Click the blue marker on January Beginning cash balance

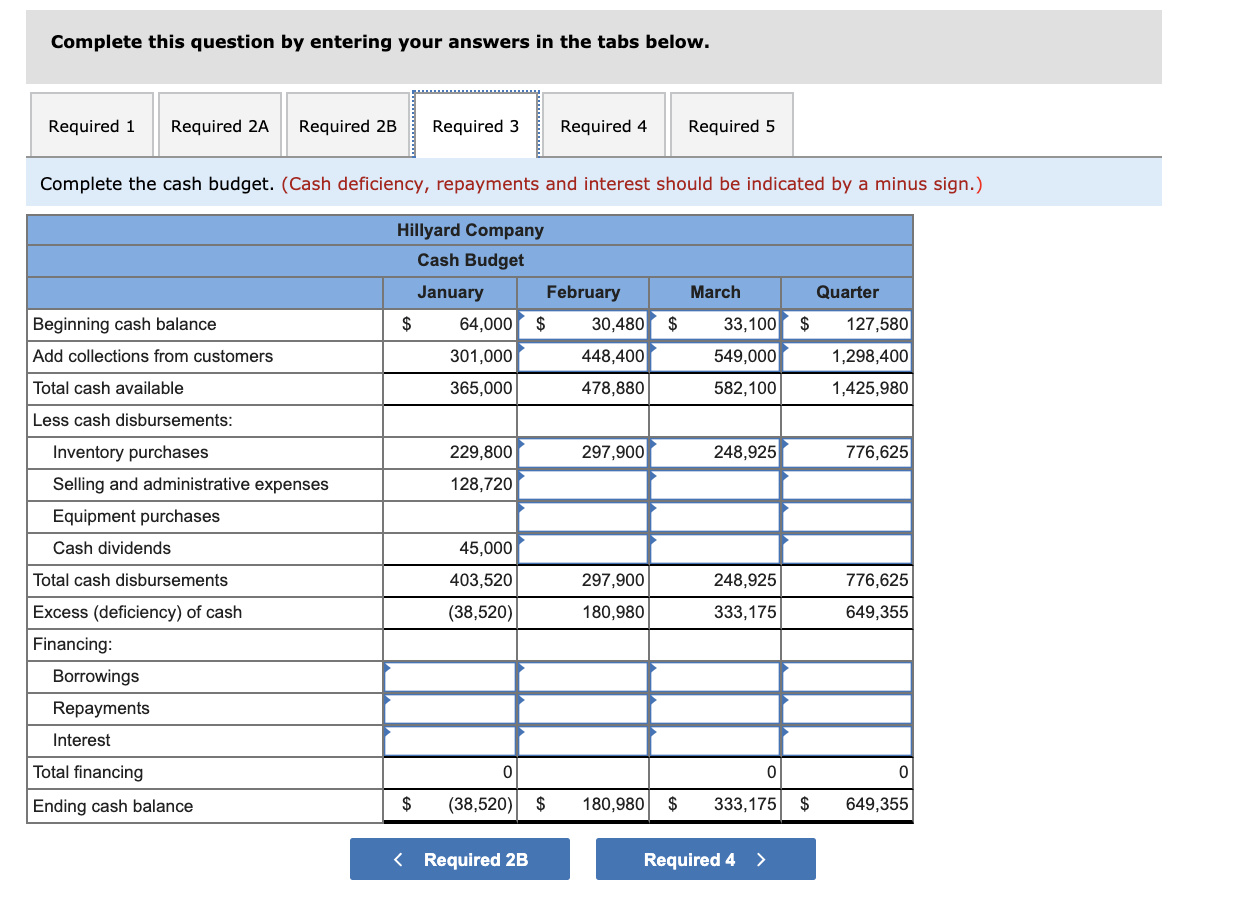point(520,316)
